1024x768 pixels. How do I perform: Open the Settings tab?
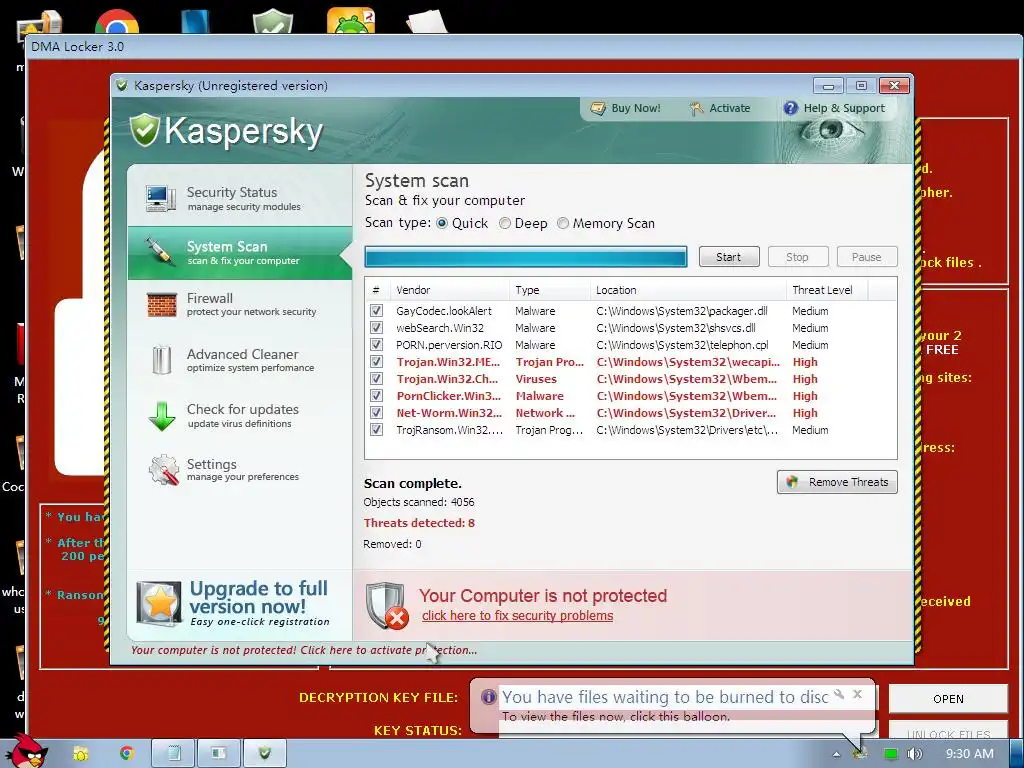tap(240, 470)
